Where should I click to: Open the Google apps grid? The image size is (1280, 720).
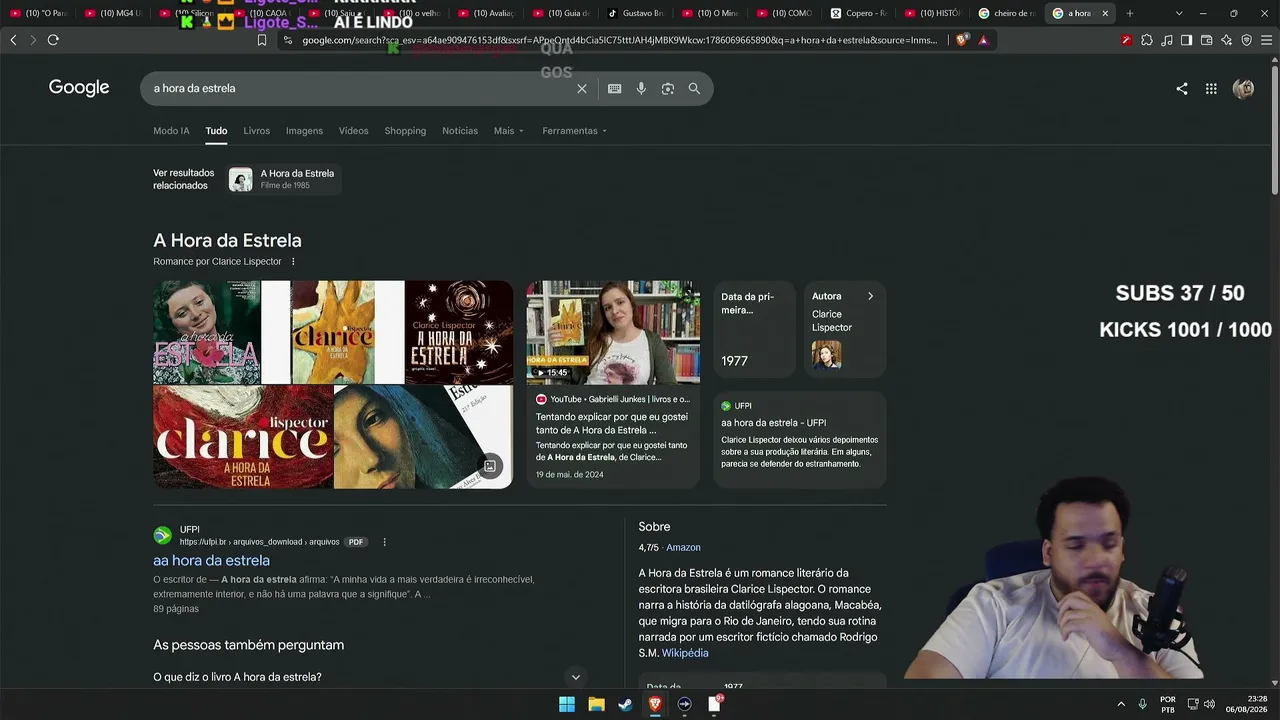tap(1211, 88)
